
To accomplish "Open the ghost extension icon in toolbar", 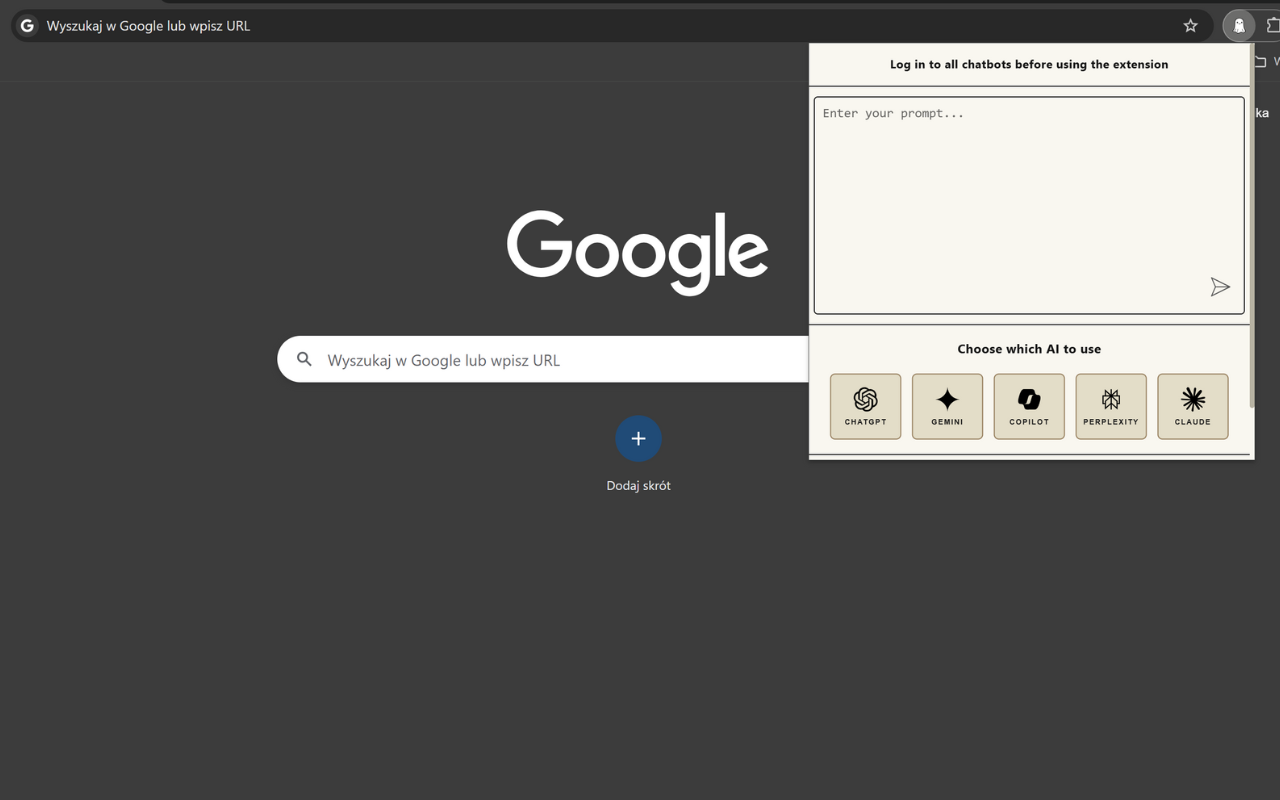I will 1239,26.
